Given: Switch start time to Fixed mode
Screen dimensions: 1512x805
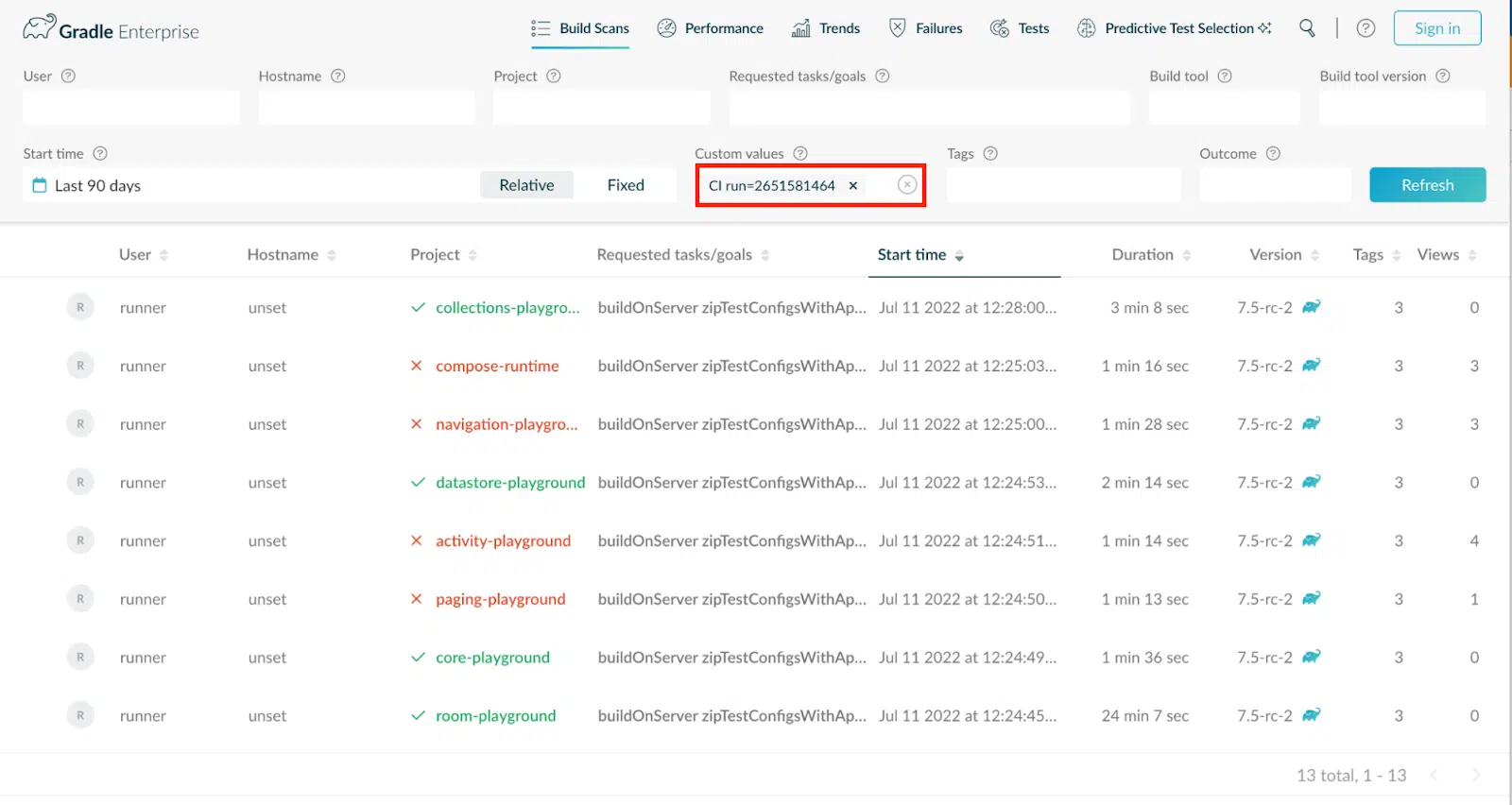Looking at the screenshot, I should [x=626, y=185].
